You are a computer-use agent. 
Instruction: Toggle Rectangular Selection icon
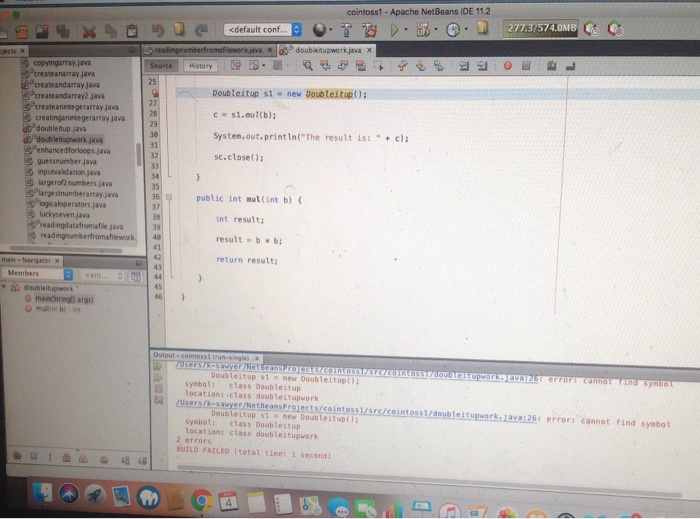pyautogui.click(x=379, y=66)
